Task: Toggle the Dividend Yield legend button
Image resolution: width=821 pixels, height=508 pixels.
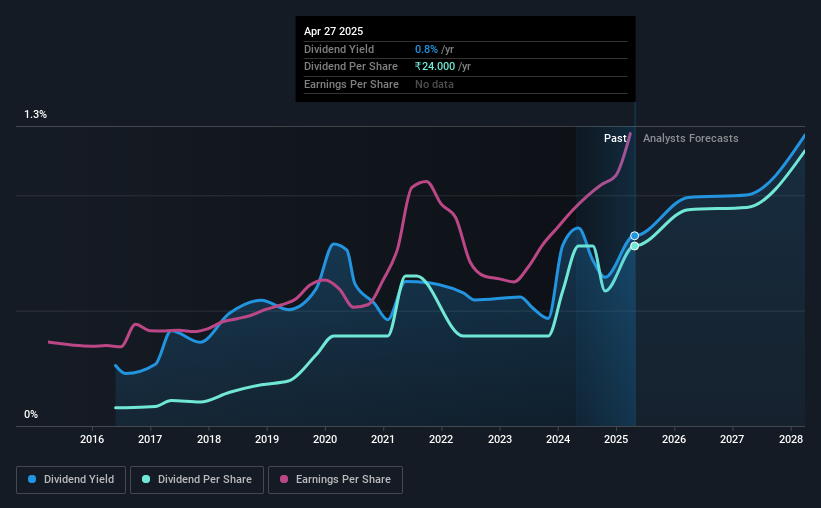Action: click(71, 480)
